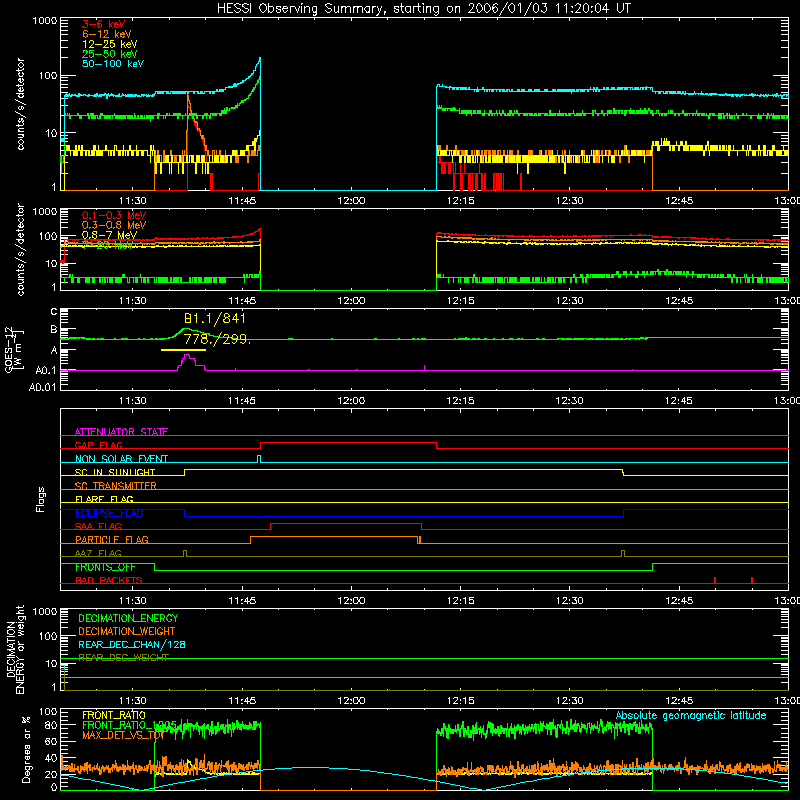Select the NON_SOLAR_EVENT flag label
This screenshot has height=800, width=800.
(121, 459)
